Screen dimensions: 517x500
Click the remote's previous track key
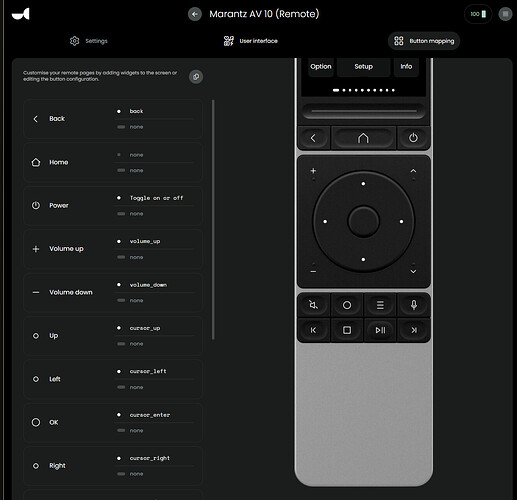pyautogui.click(x=313, y=330)
